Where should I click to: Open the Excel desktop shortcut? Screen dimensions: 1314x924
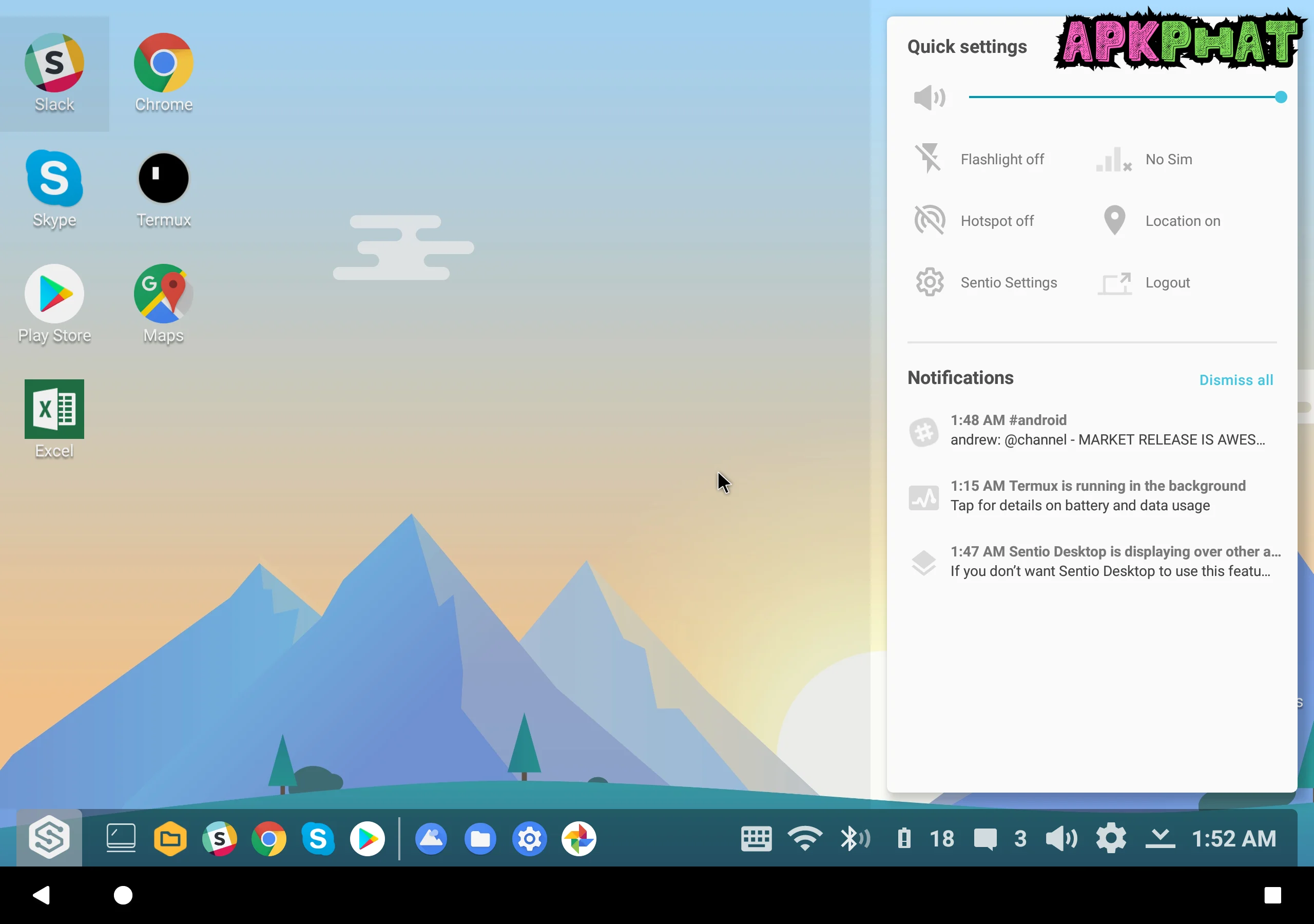point(54,409)
